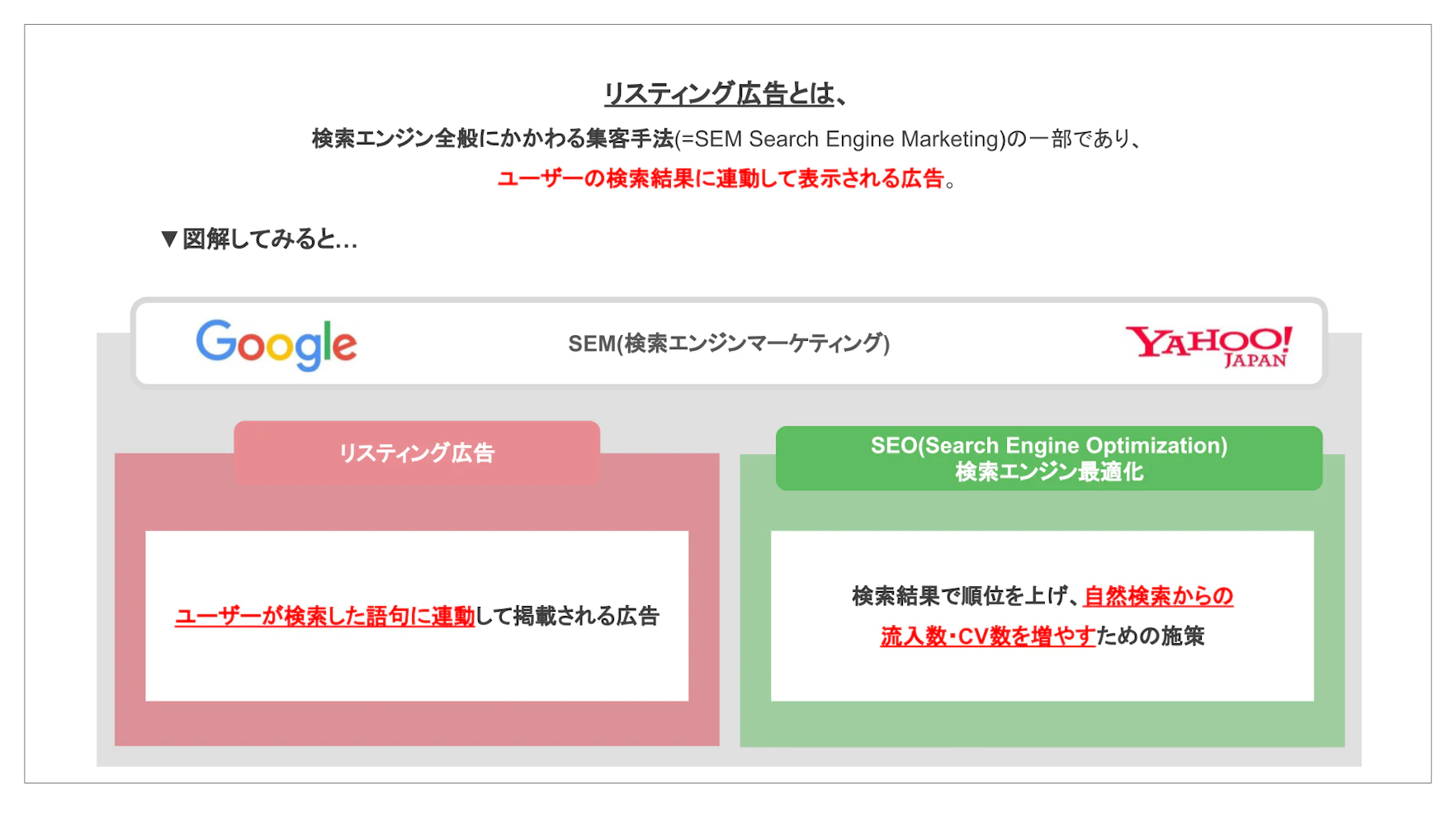Click the ための施策 text
The width and height of the screenshot is (1456, 819).
click(1151, 637)
